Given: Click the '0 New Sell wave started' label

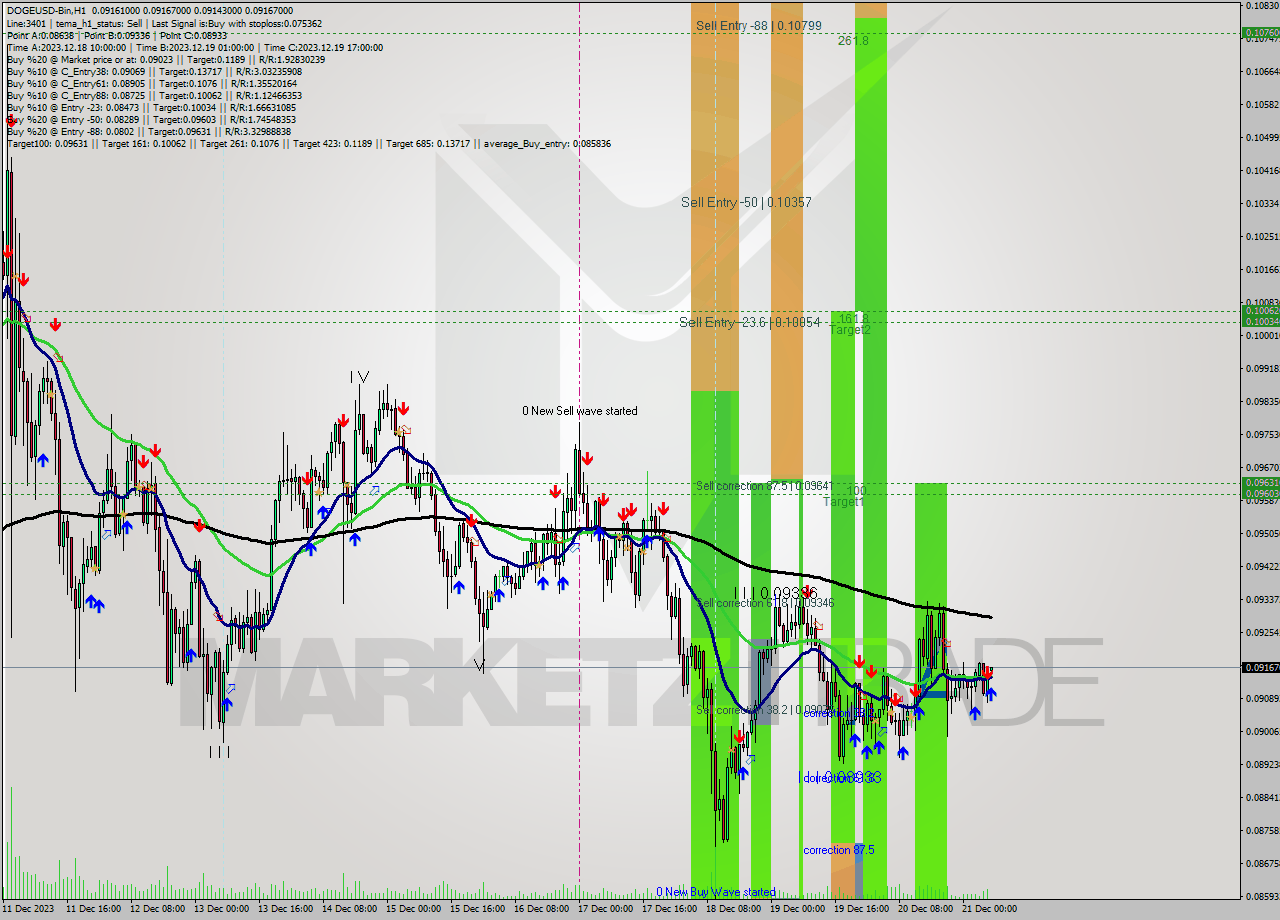Looking at the screenshot, I should pos(580,411).
